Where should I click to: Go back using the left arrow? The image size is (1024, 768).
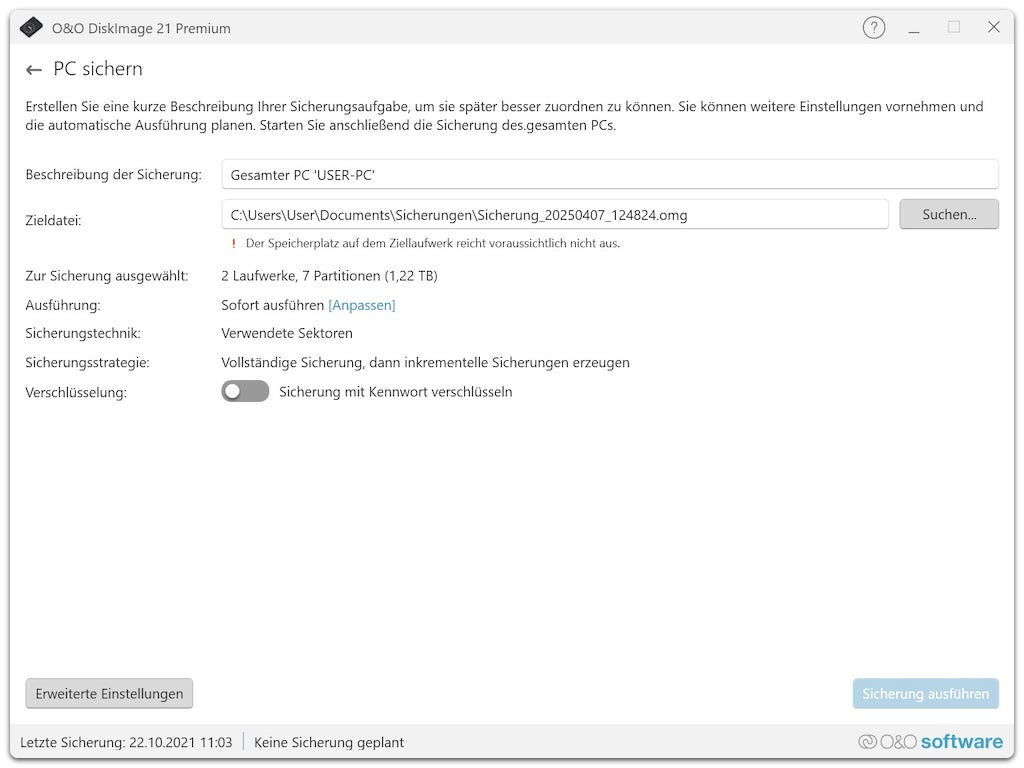click(34, 70)
